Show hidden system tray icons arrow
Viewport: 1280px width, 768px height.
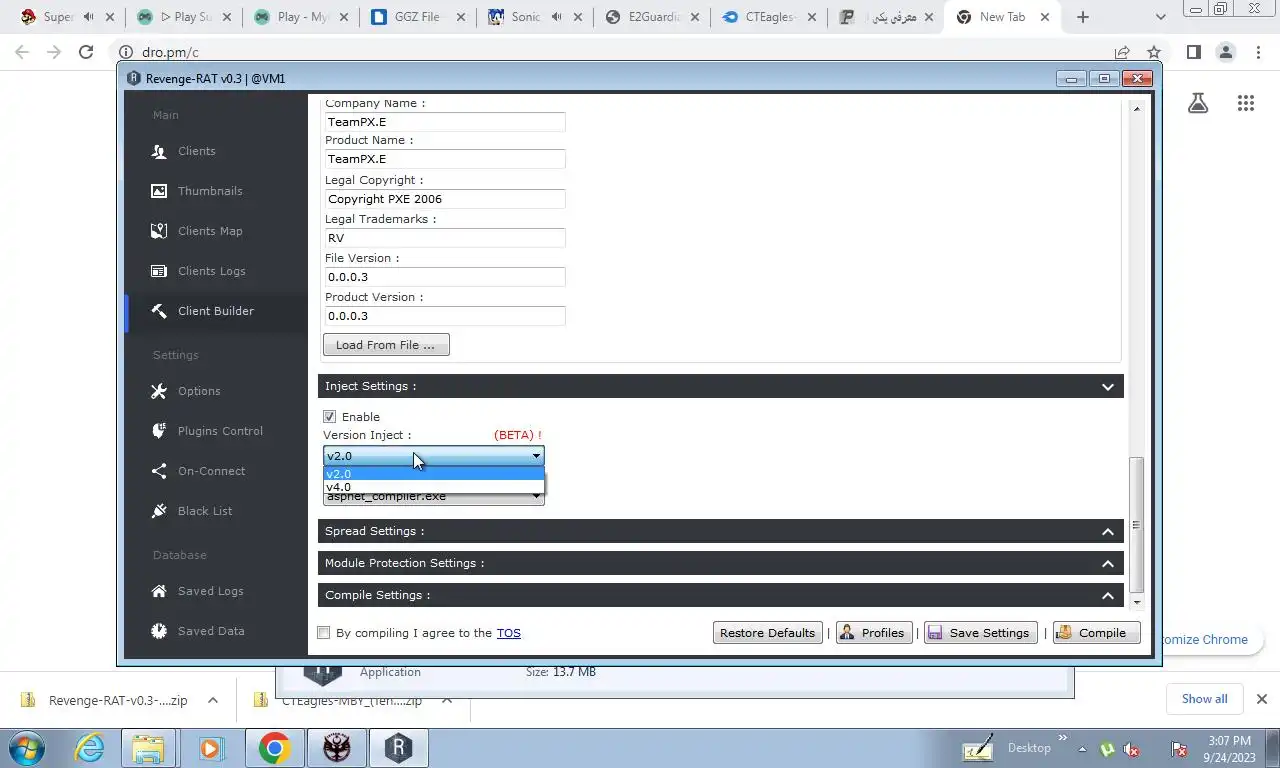click(1081, 748)
